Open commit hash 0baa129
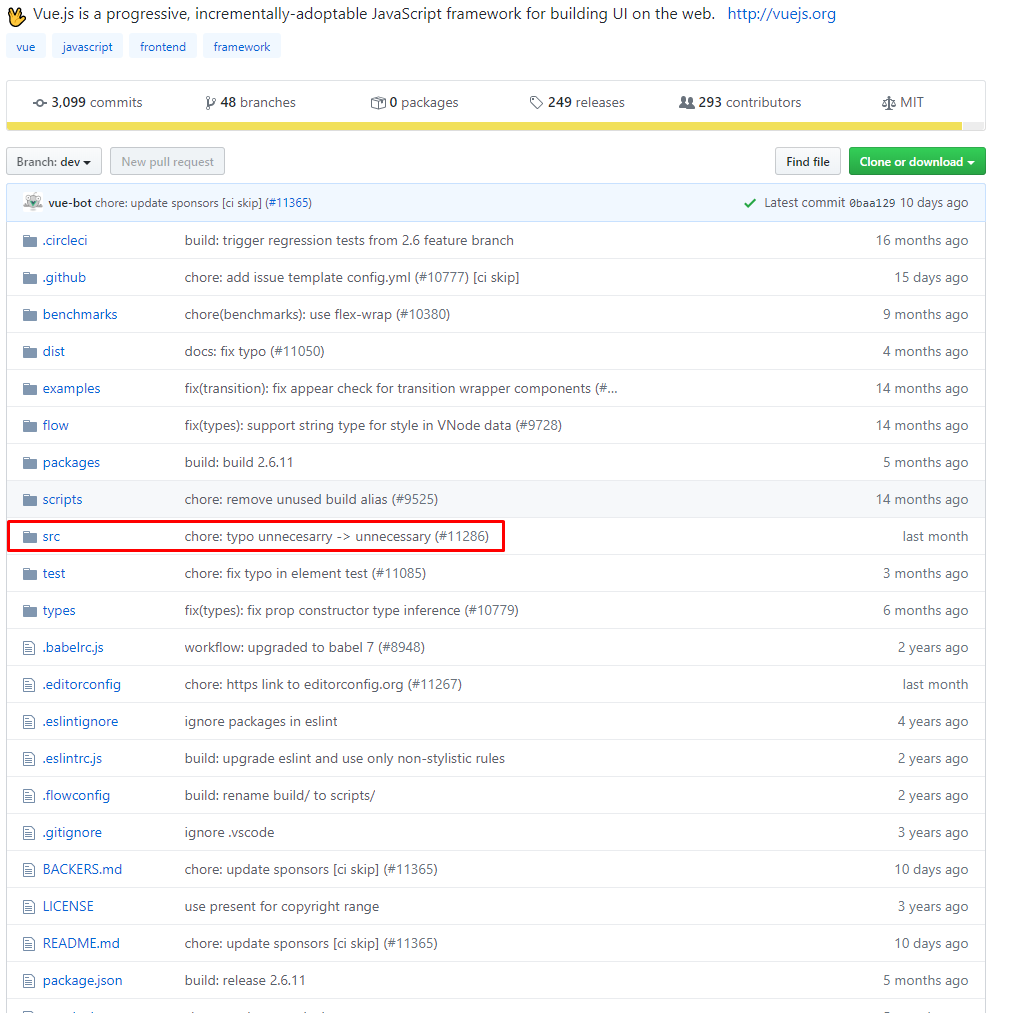This screenshot has height=1013, width=1011. pyautogui.click(x=872, y=203)
